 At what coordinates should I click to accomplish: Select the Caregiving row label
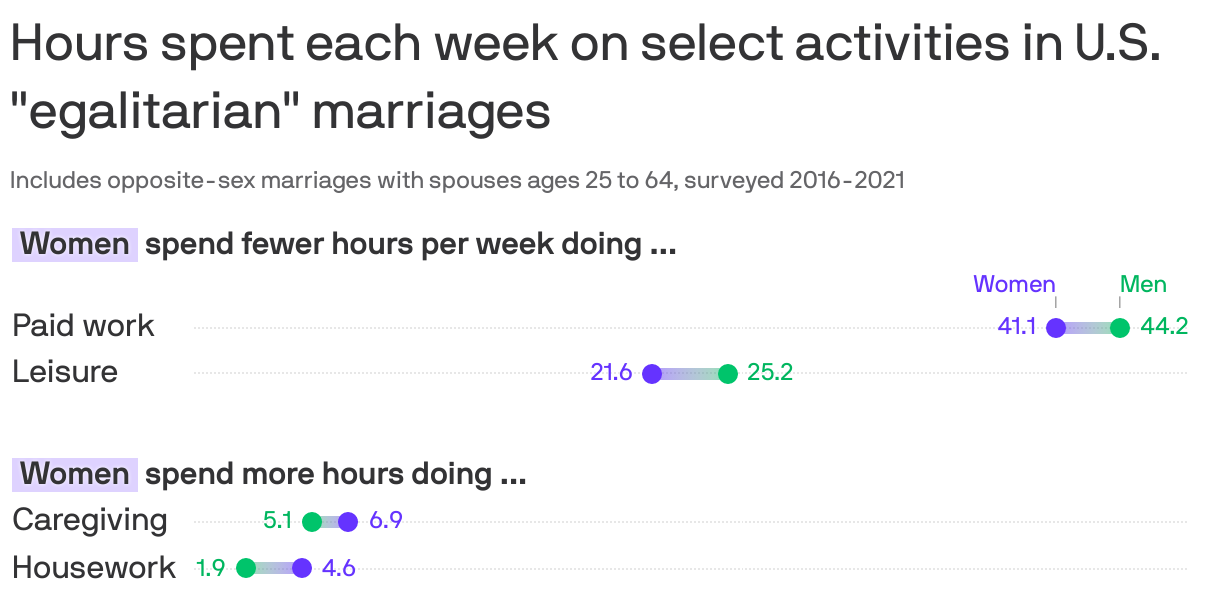point(90,520)
